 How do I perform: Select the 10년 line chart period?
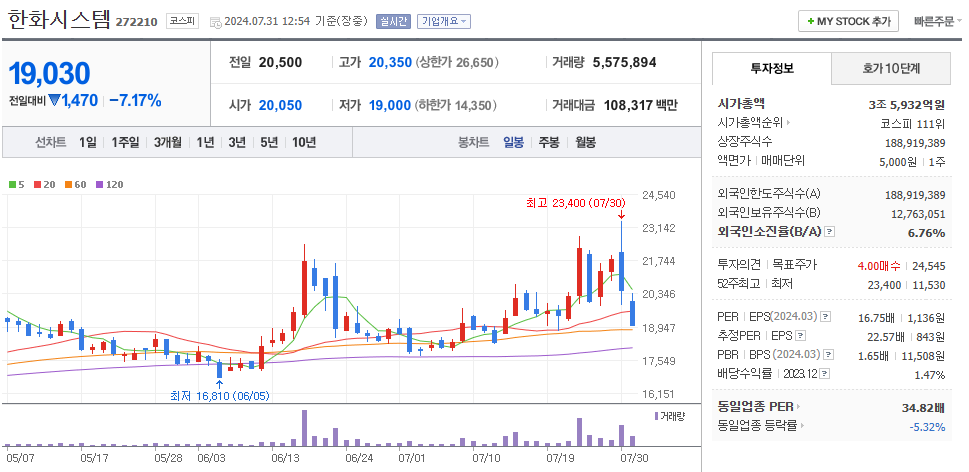click(x=304, y=142)
